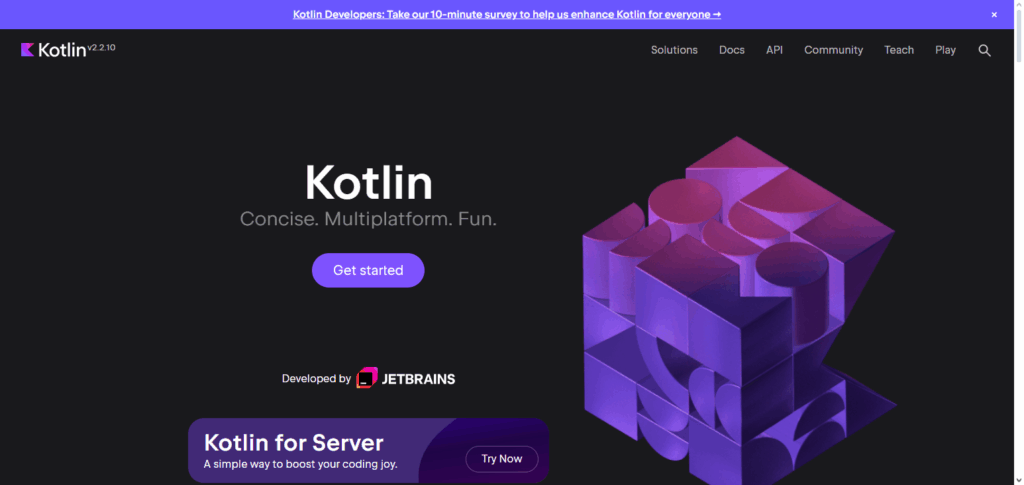Click the 'Developed by' text
This screenshot has width=1024, height=485.
tap(316, 379)
